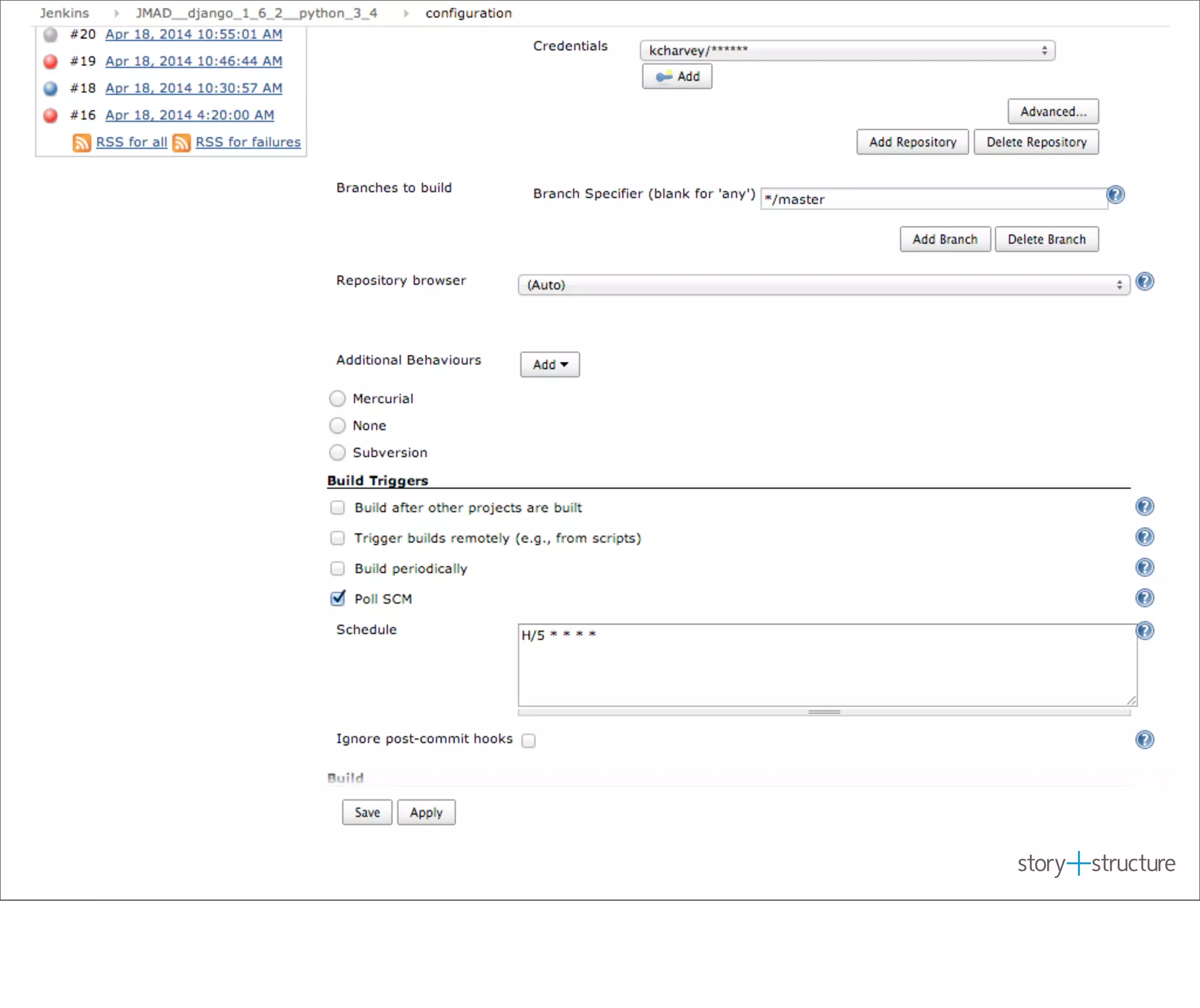Go to Jenkins breadcrumb home
1200x1008 pixels.
click(64, 13)
